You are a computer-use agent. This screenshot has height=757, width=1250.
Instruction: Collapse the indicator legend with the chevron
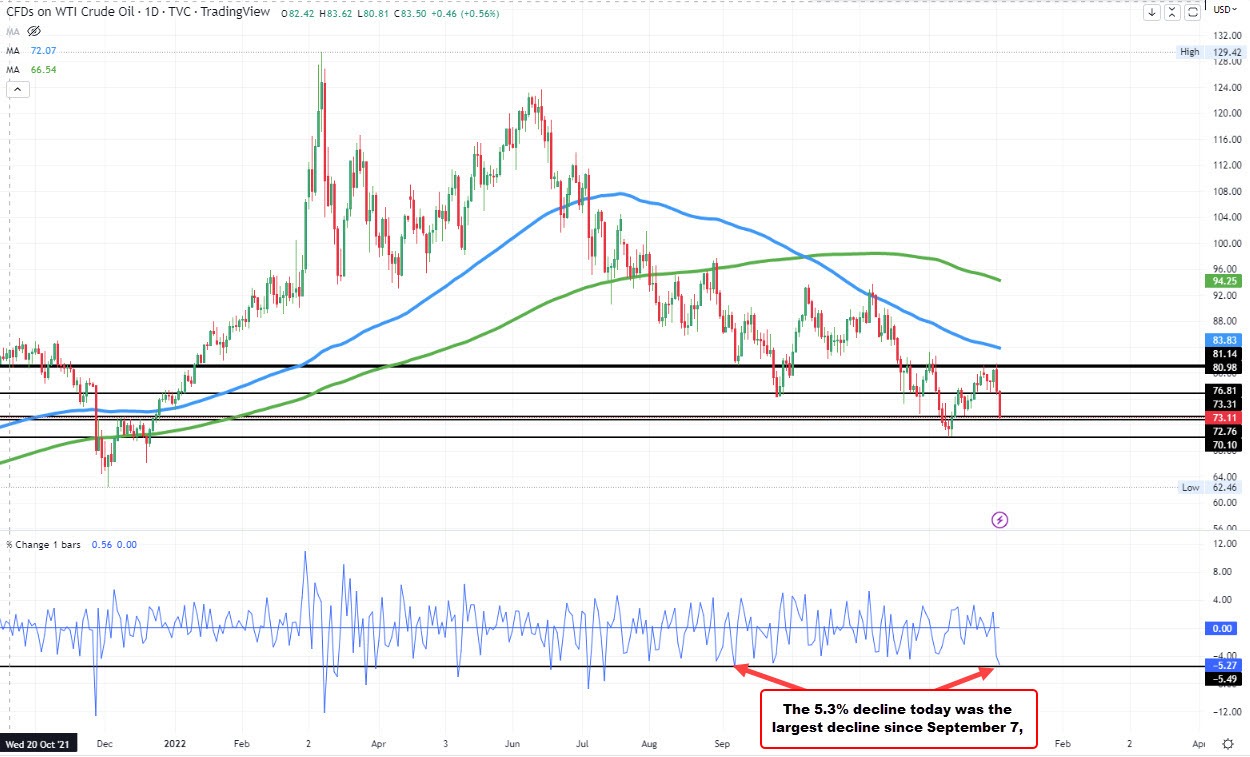click(17, 89)
